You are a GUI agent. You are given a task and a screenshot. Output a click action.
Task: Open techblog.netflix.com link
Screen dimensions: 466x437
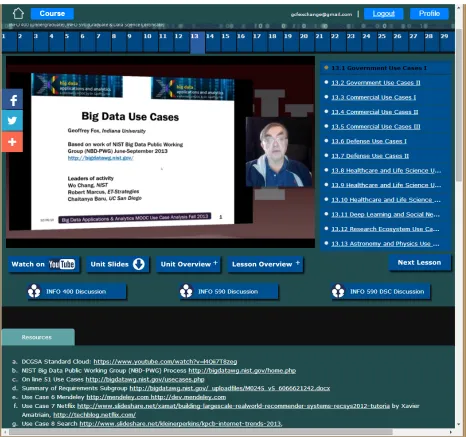[94, 415]
